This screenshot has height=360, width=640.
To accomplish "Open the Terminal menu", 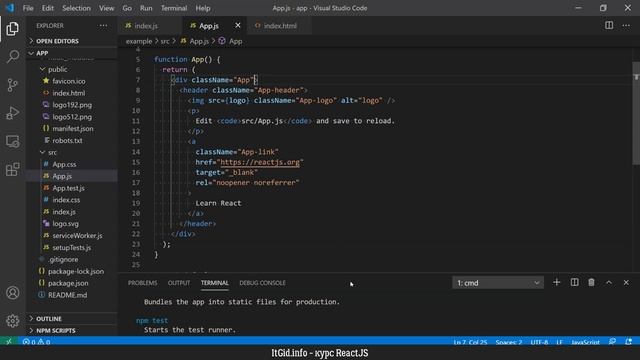I will tap(174, 8).
